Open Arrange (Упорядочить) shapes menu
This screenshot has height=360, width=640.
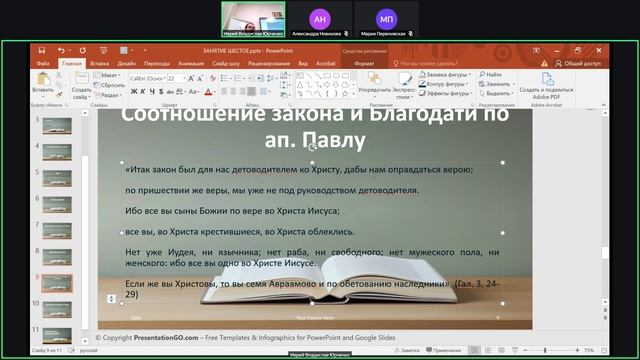374,85
